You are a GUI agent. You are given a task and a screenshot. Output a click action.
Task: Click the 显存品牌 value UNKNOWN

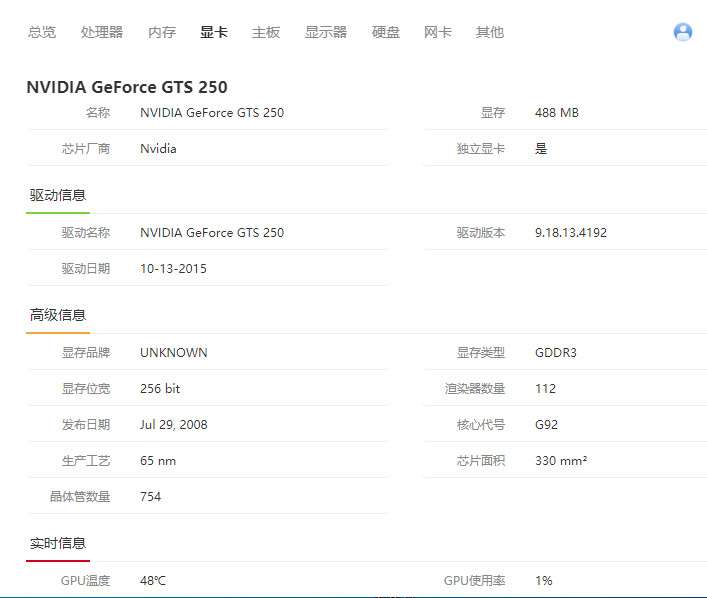[x=174, y=353]
